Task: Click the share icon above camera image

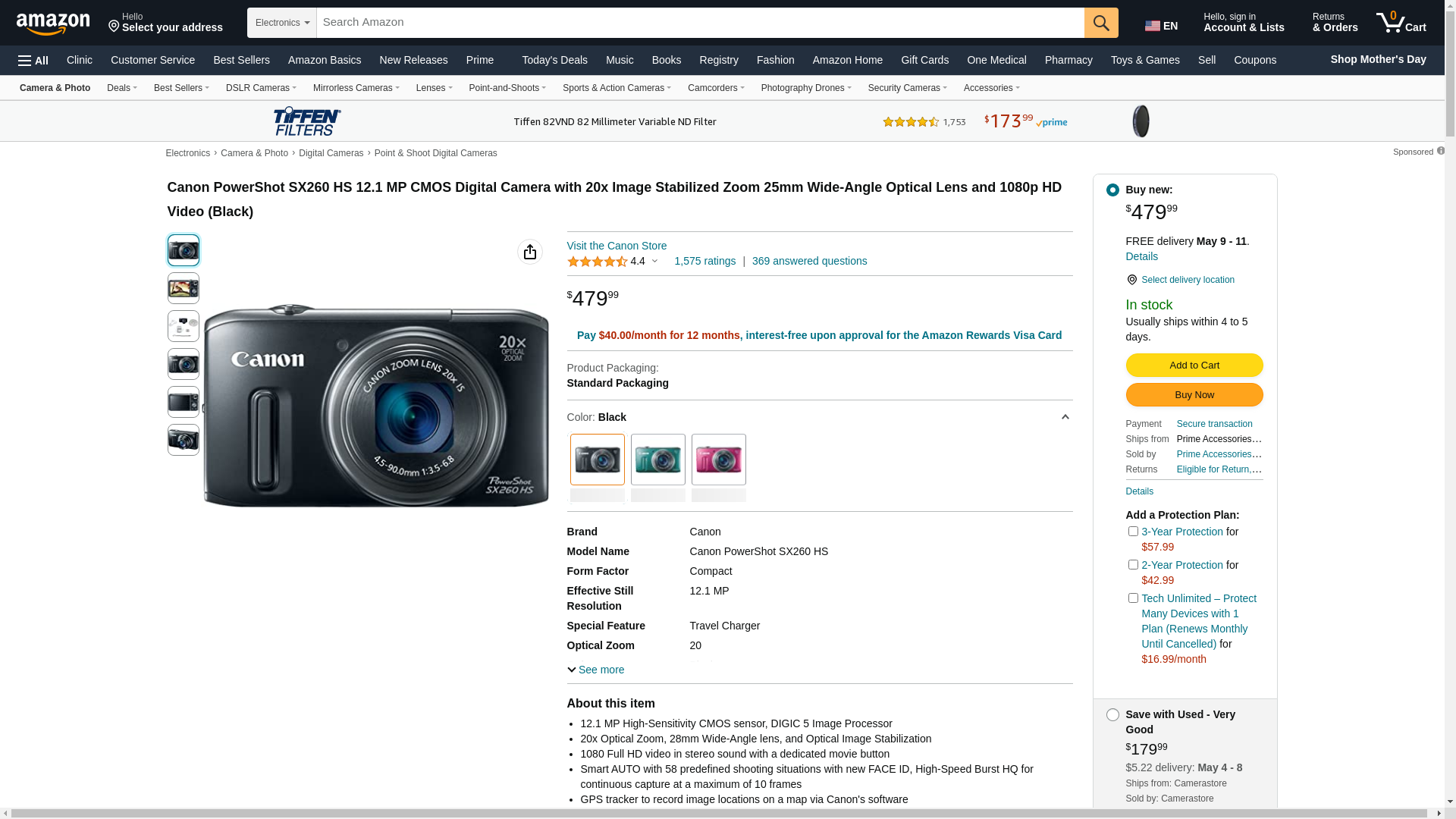Action: click(529, 252)
